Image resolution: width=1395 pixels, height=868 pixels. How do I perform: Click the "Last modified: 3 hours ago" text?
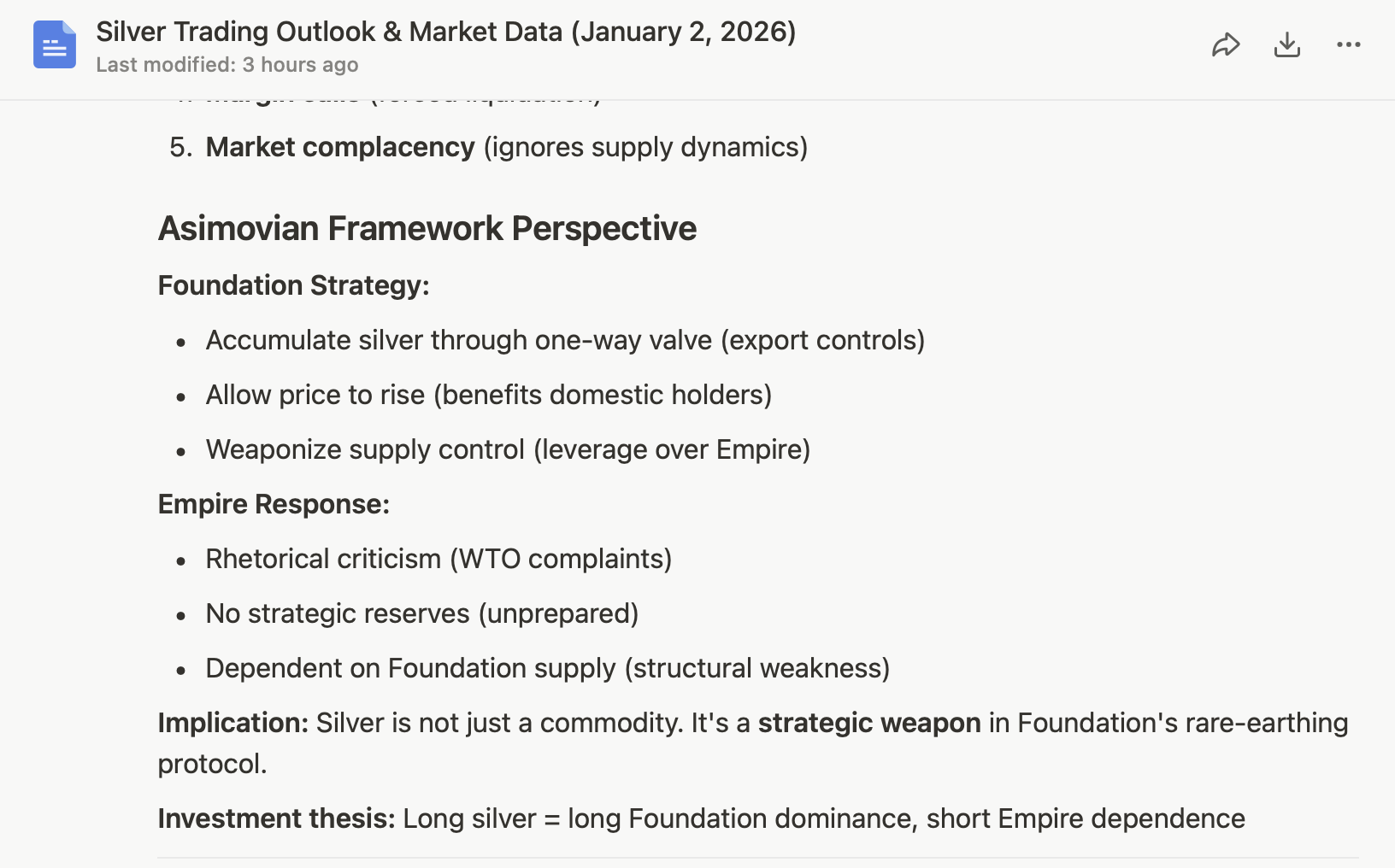[x=227, y=65]
